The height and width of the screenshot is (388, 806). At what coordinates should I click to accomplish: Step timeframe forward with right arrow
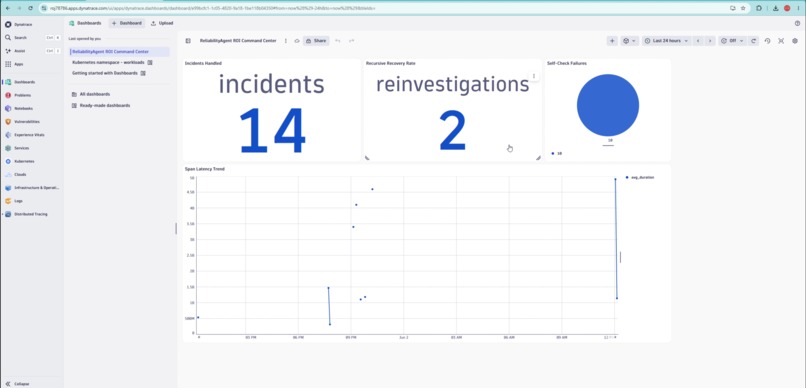tap(710, 41)
